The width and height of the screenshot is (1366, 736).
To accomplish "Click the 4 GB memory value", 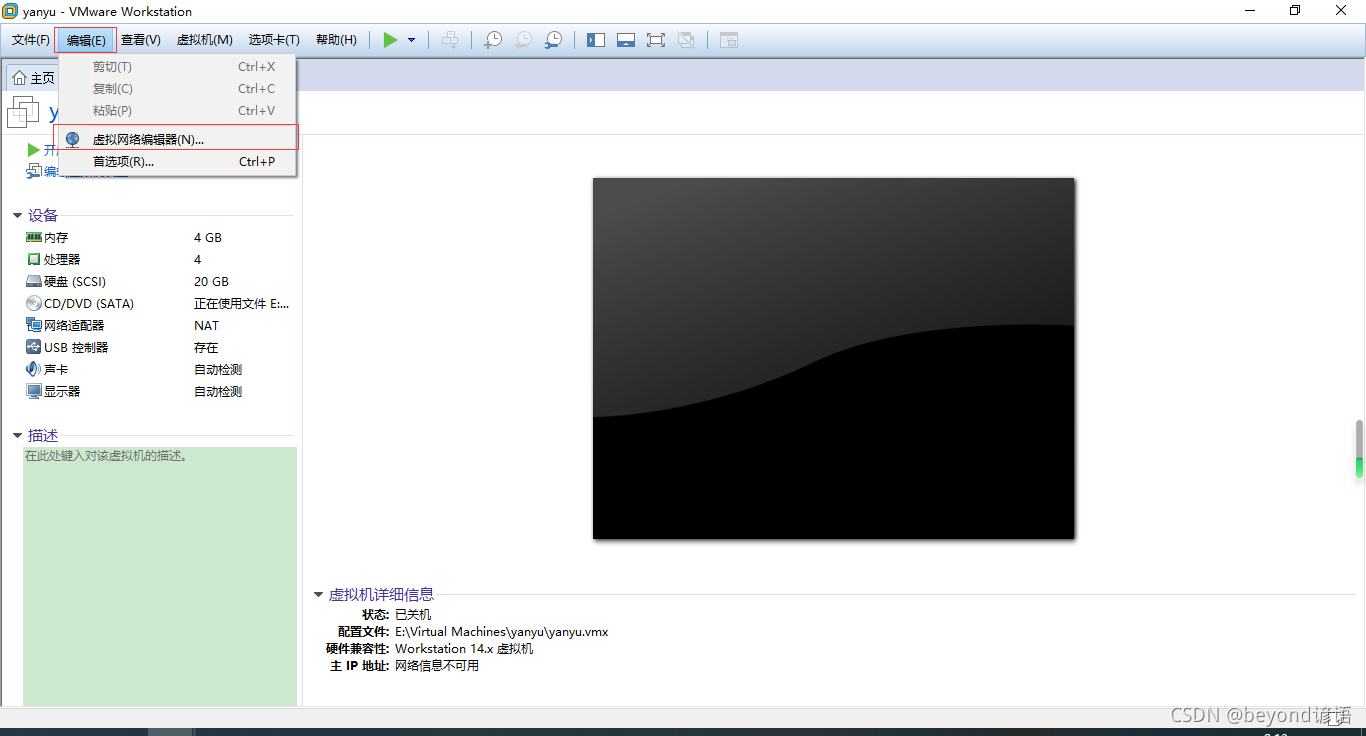I will pyautogui.click(x=208, y=237).
